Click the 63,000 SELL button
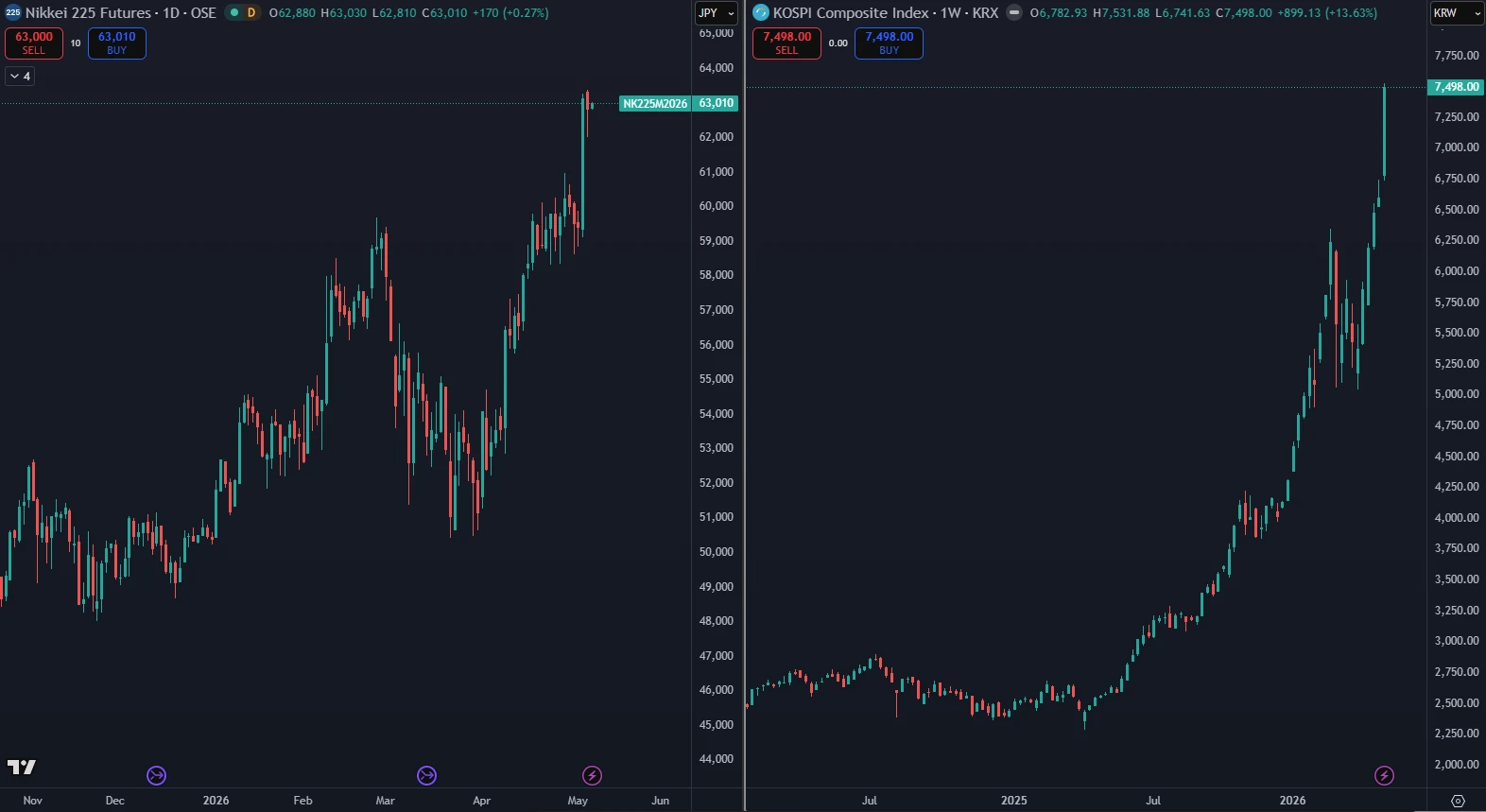Image resolution: width=1486 pixels, height=812 pixels. pos(34,43)
